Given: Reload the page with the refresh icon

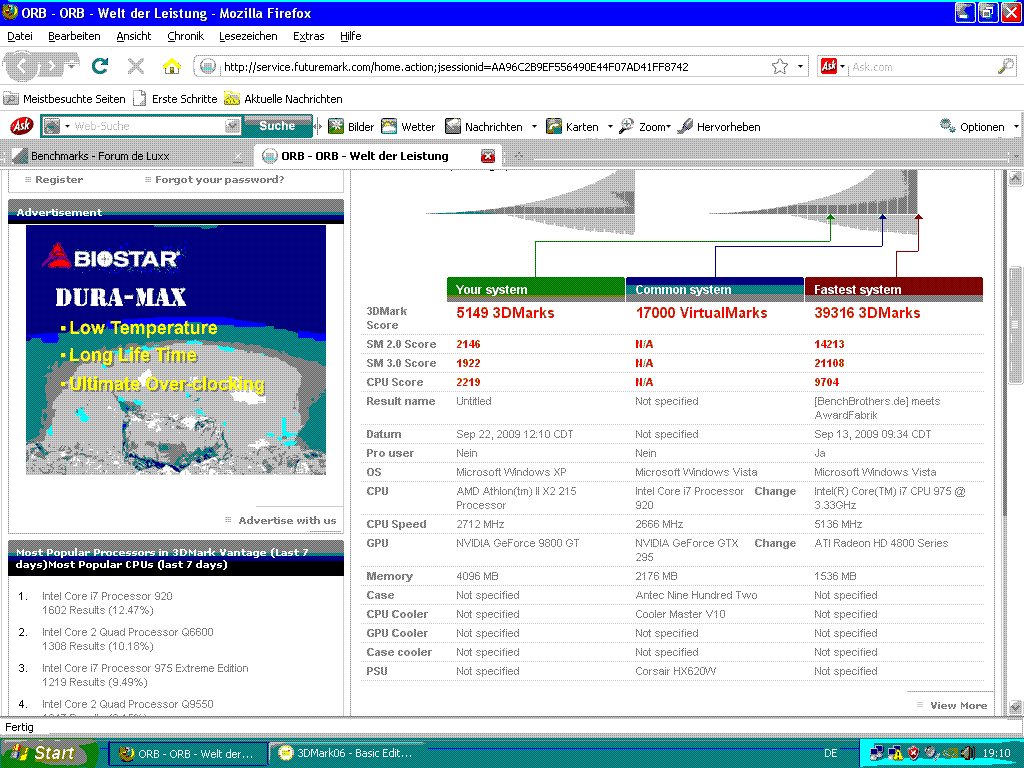Looking at the screenshot, I should pyautogui.click(x=100, y=66).
